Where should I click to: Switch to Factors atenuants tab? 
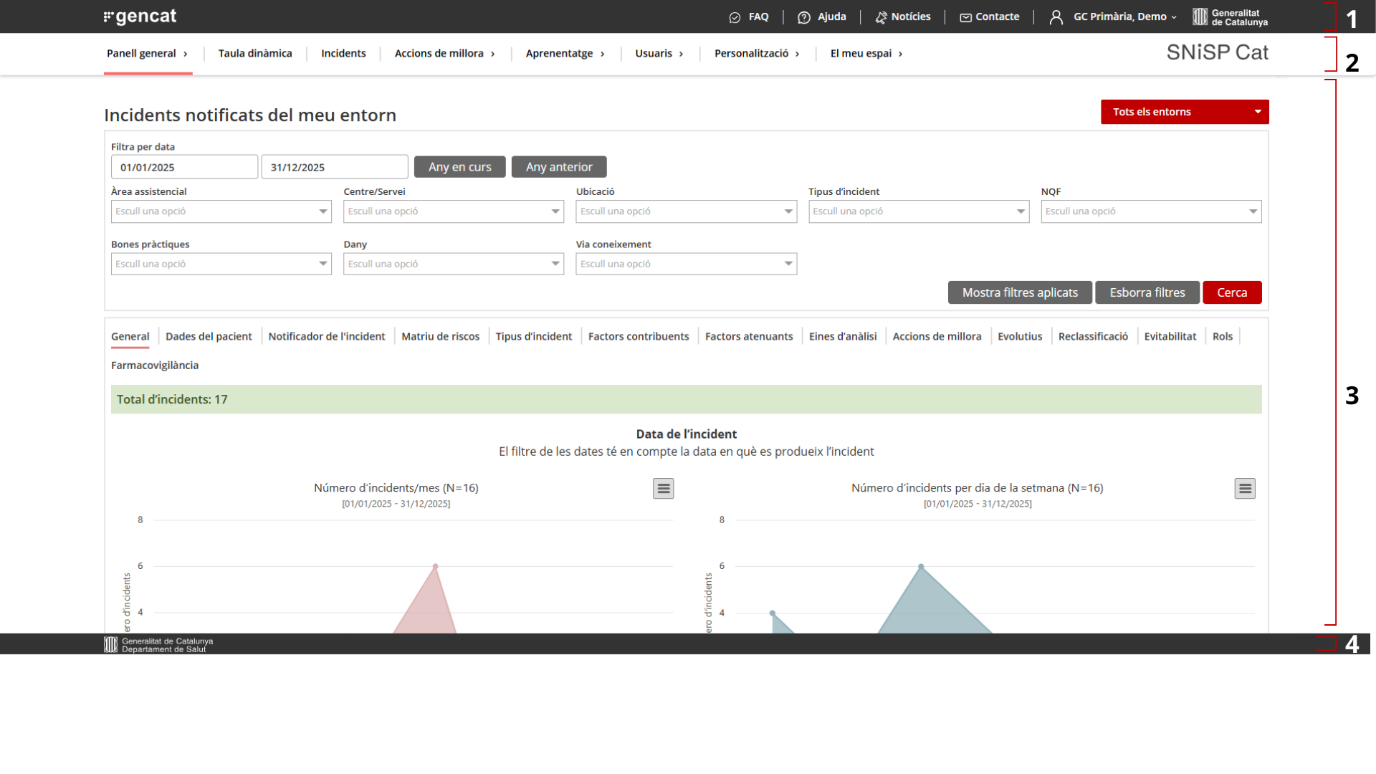[749, 337]
